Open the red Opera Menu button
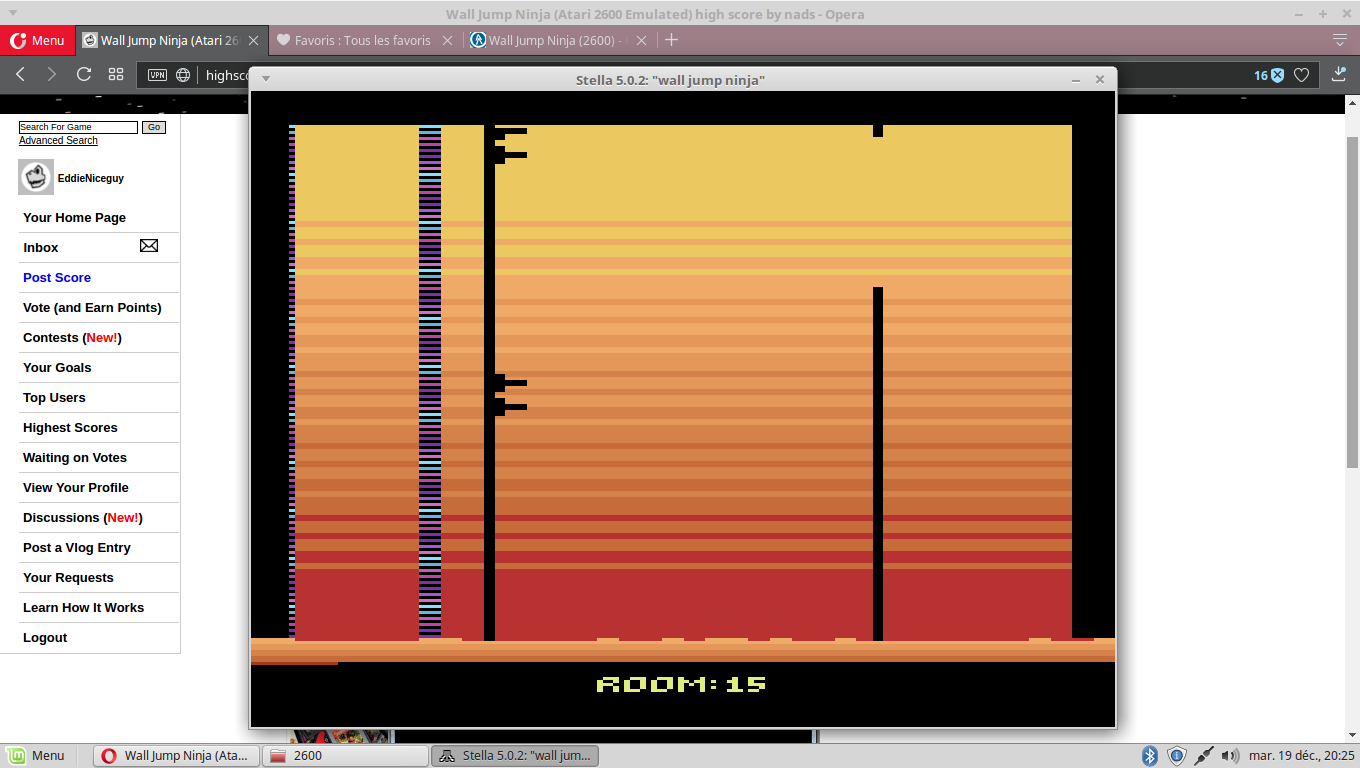The height and width of the screenshot is (768, 1360). [x=37, y=40]
